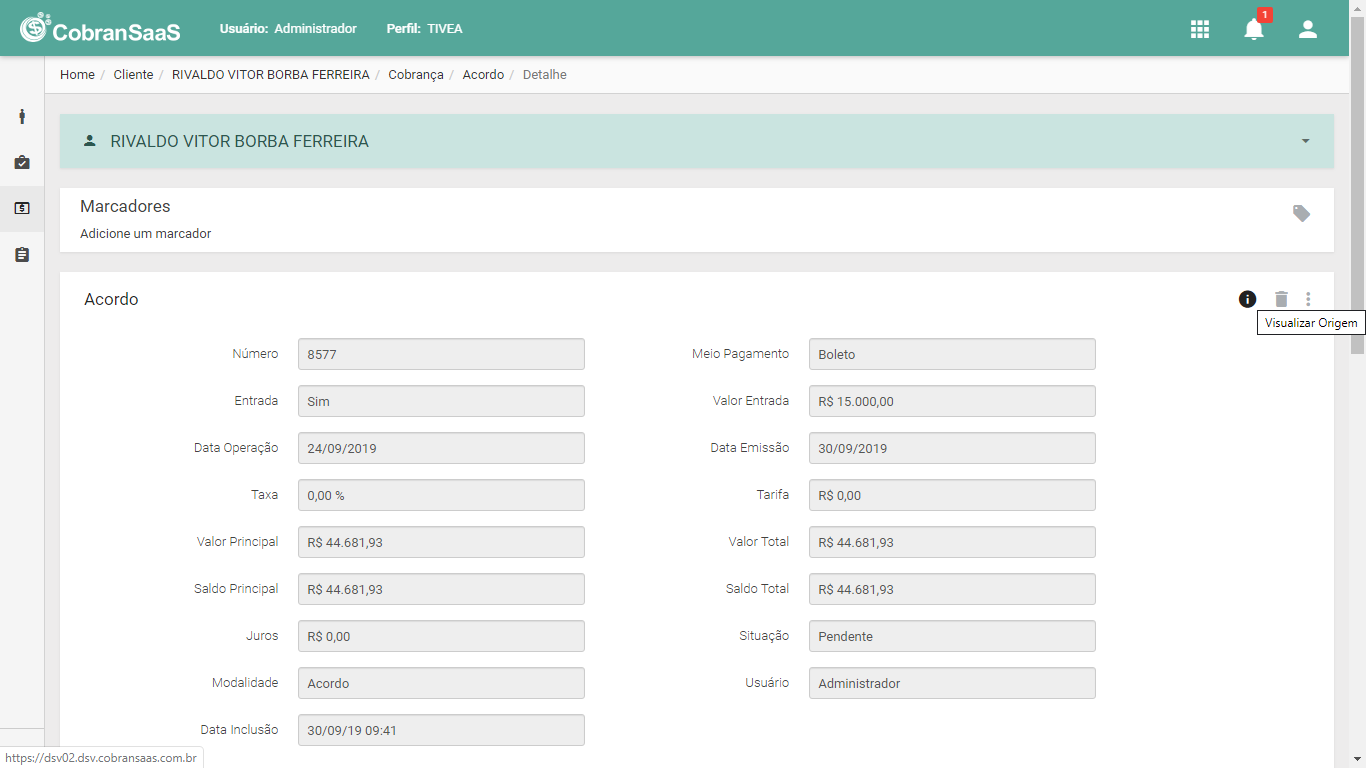Click the Visualizar Origem info icon
The height and width of the screenshot is (768, 1366).
click(1247, 299)
